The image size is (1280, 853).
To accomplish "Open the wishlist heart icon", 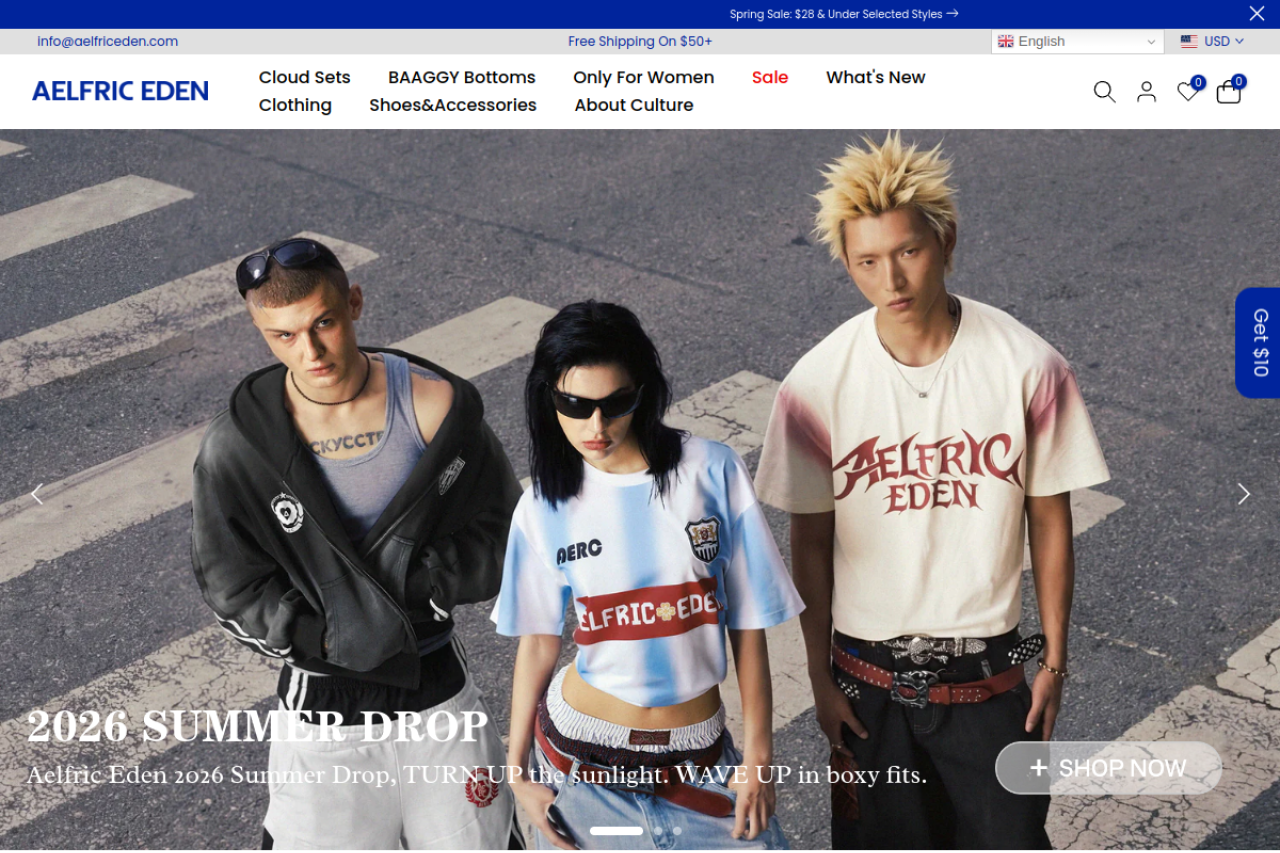I will (x=1187, y=92).
